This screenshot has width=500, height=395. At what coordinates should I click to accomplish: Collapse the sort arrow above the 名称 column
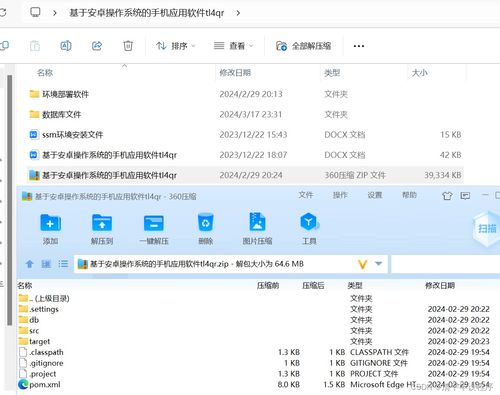click(124, 66)
